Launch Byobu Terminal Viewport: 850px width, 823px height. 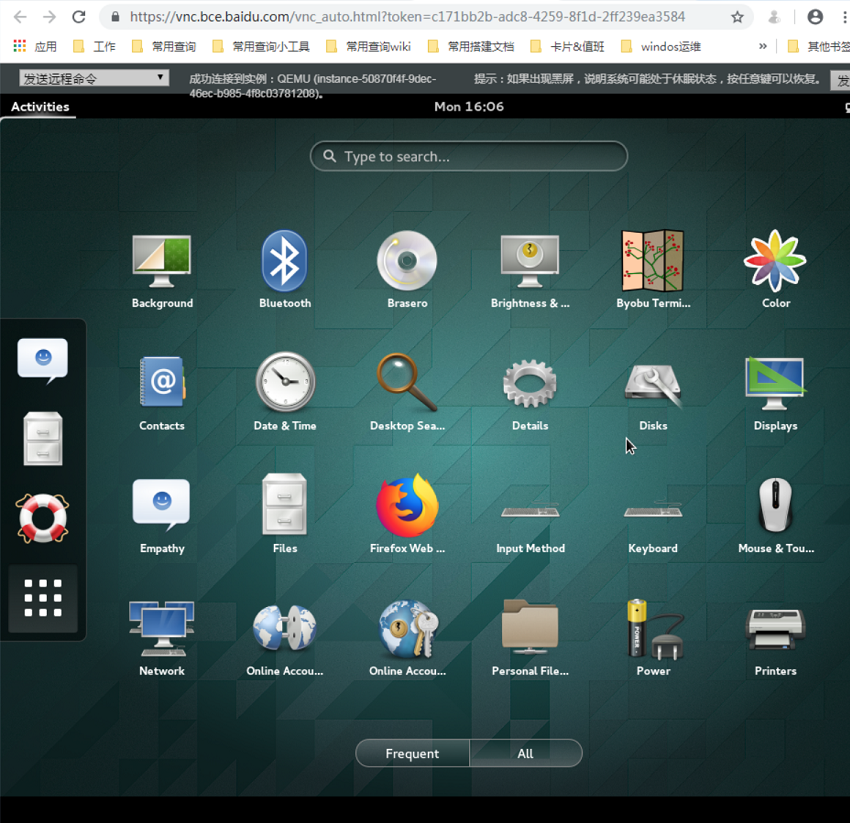click(x=653, y=269)
